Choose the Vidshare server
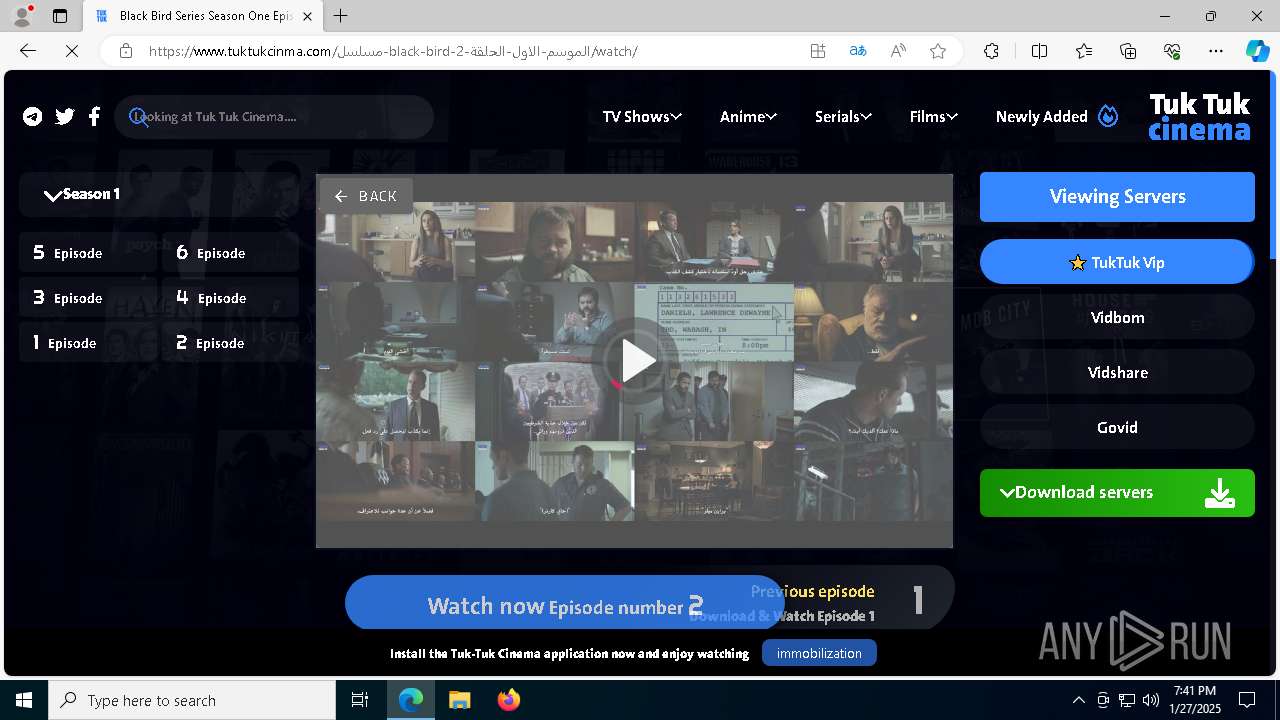Viewport: 1280px width, 720px height. pos(1117,372)
